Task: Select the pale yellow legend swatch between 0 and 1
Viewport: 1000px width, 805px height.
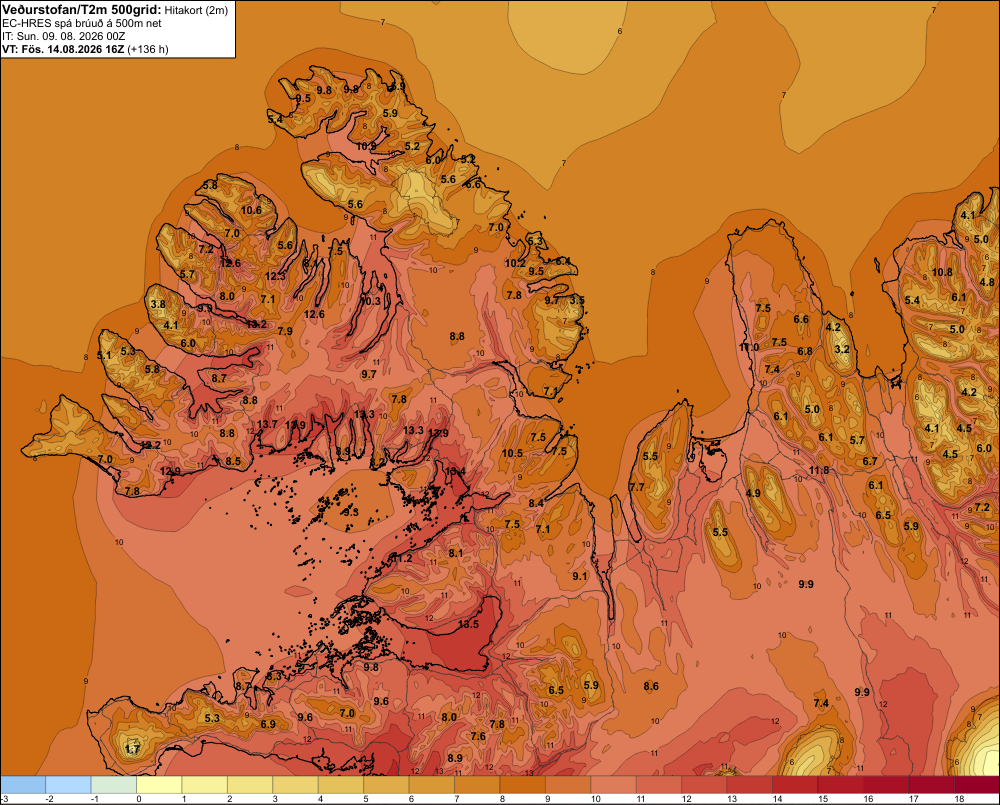Action: (159, 785)
